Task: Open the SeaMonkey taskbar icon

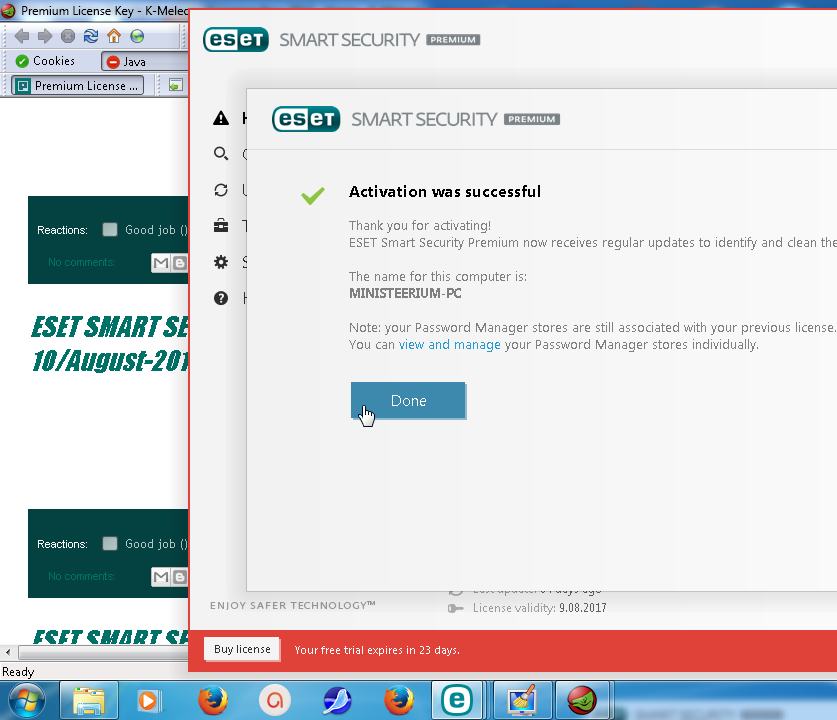Action: point(337,700)
